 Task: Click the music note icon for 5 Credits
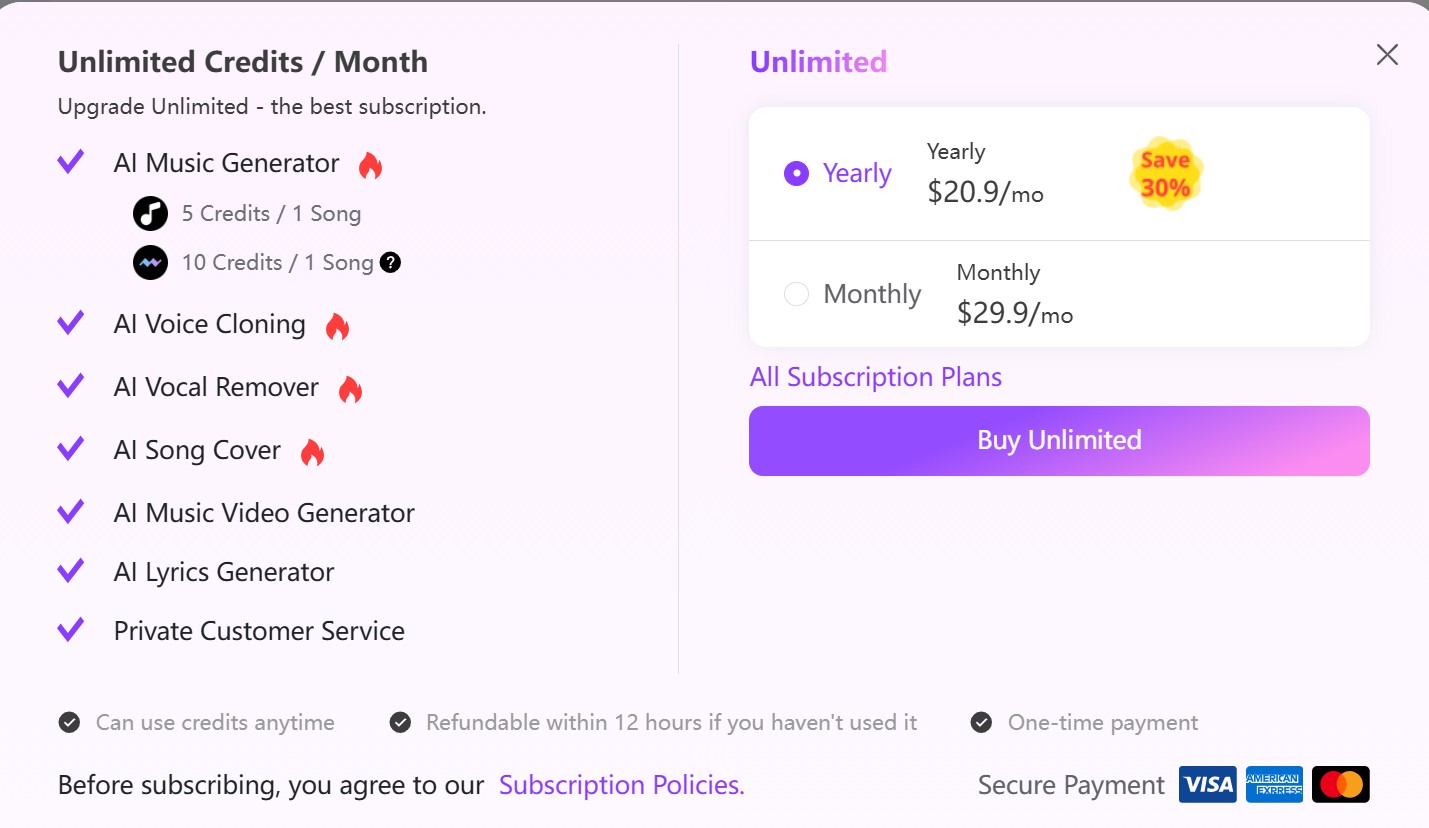(150, 214)
